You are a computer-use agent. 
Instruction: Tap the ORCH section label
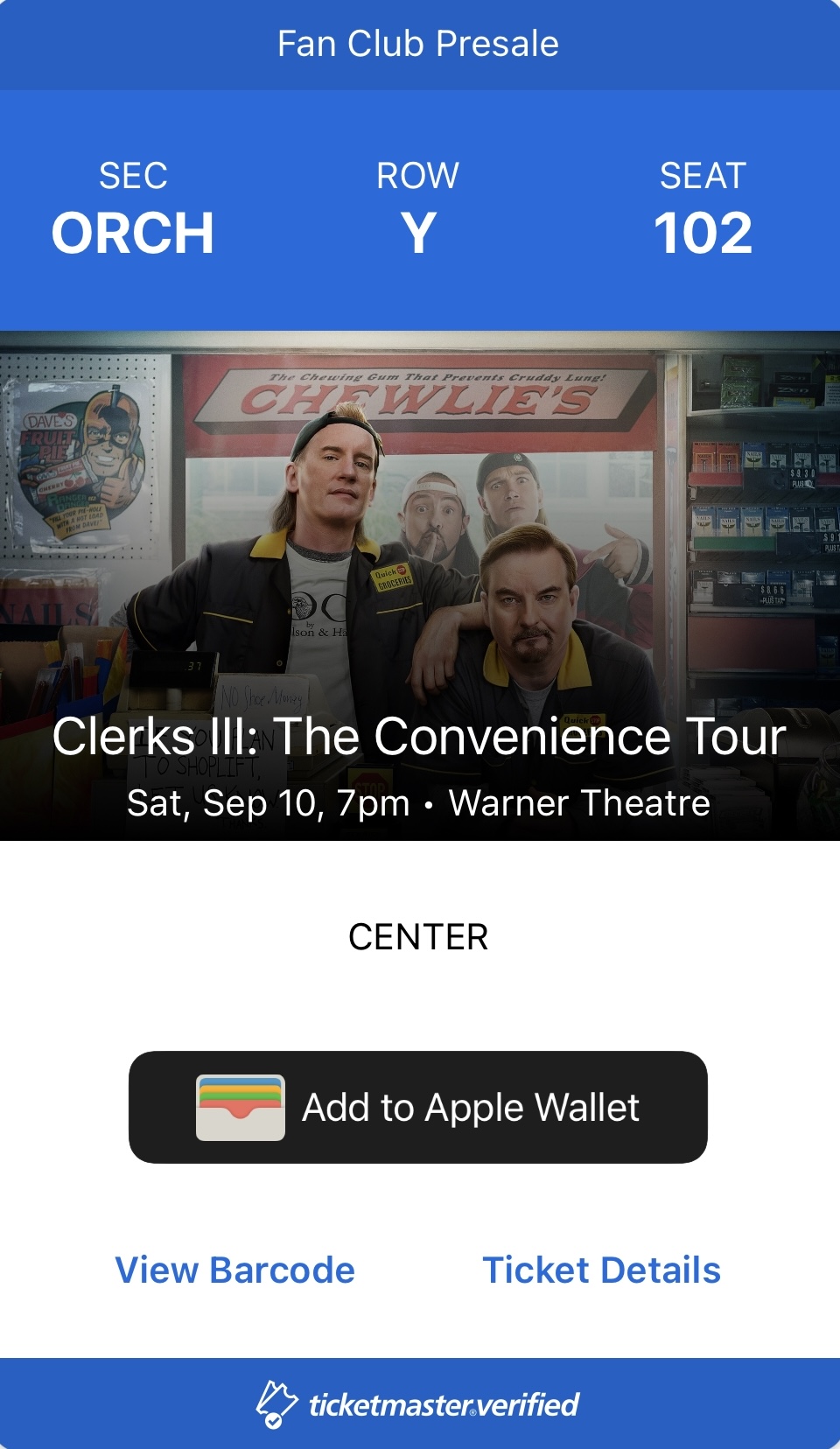click(x=133, y=234)
